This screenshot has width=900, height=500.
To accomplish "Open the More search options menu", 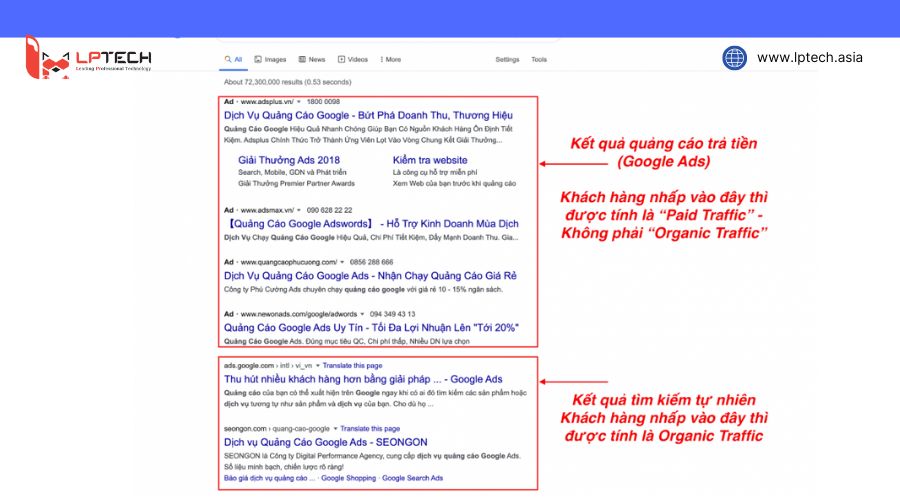I will coord(390,59).
